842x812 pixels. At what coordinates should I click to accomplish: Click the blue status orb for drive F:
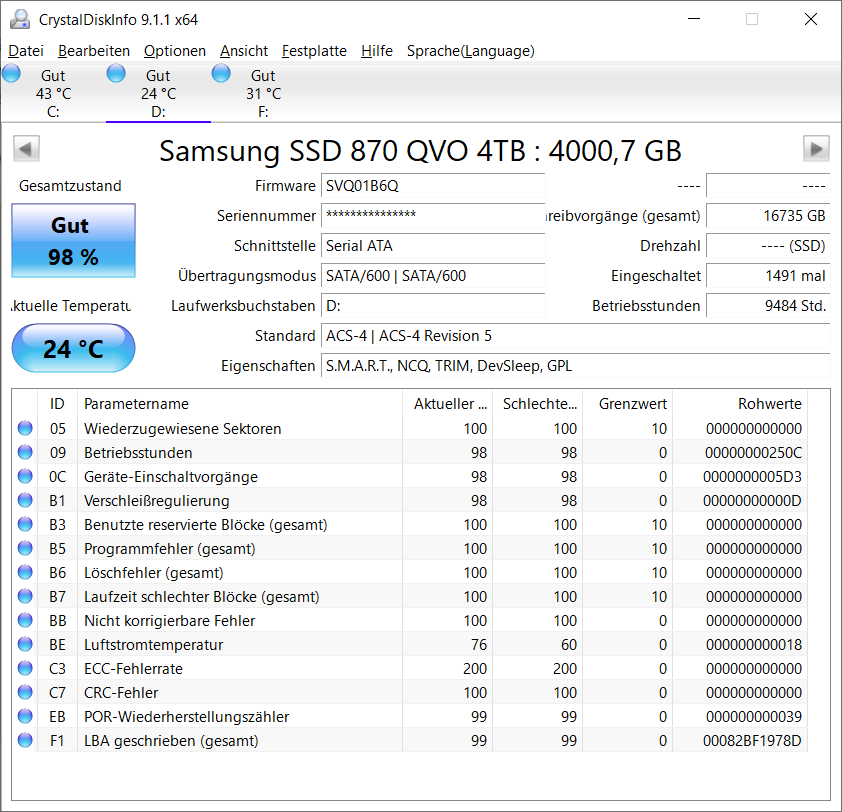coord(221,73)
